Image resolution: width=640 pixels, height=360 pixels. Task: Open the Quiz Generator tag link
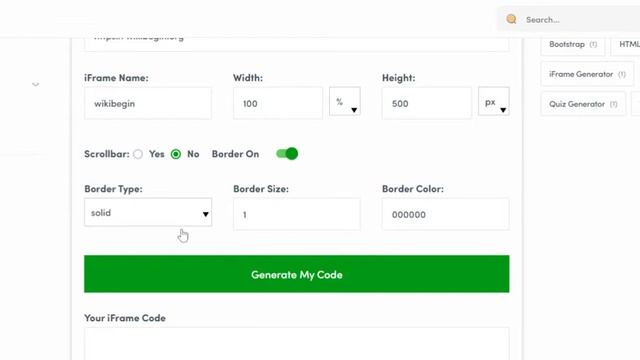coord(583,104)
